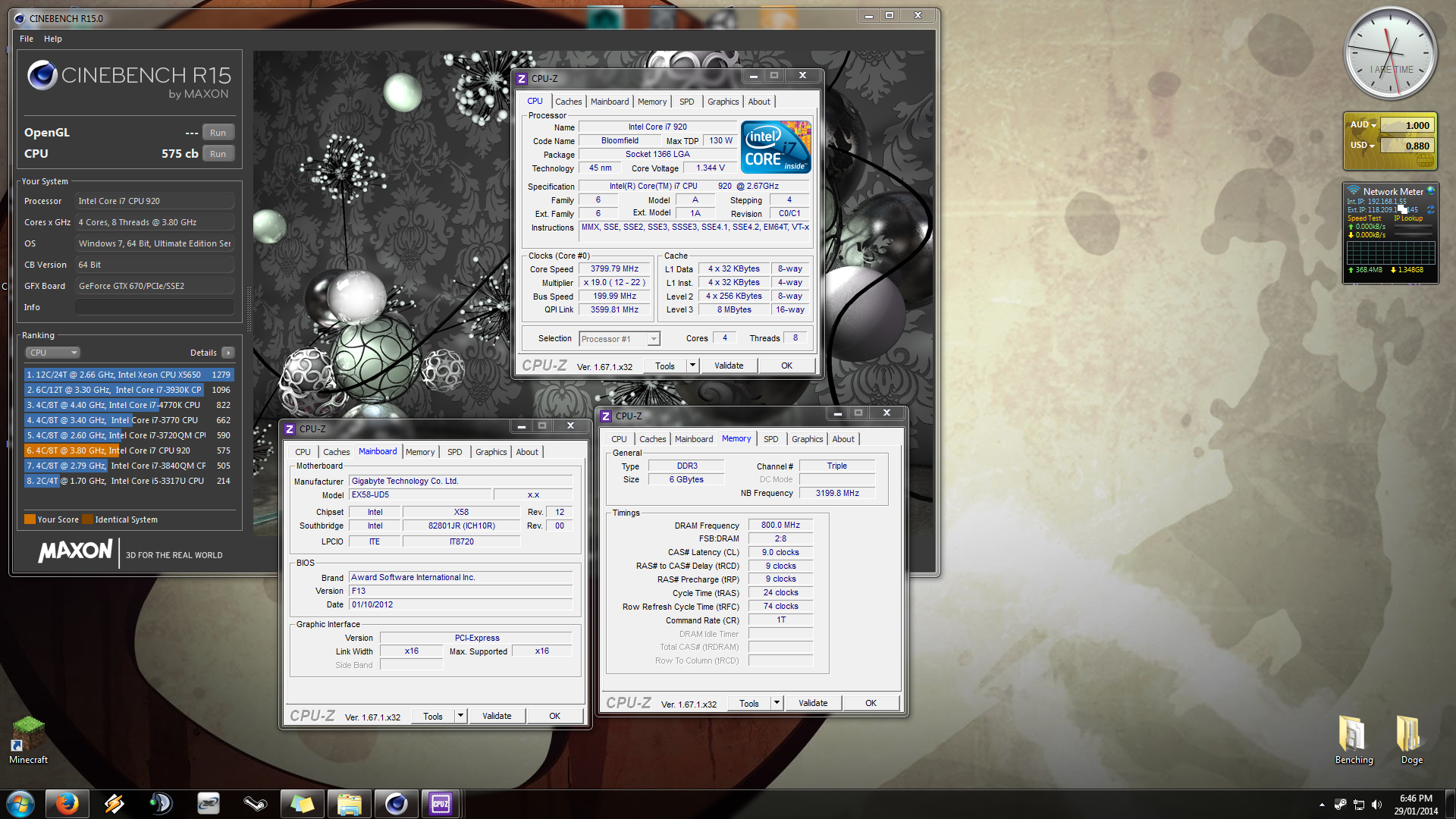Click the taskbar clock 6:46 PM

click(1415, 805)
